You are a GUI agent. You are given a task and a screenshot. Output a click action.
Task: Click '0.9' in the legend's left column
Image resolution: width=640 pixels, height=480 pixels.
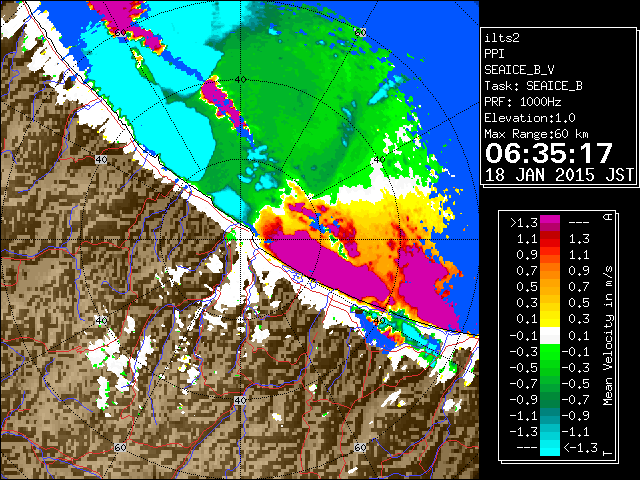tap(527, 255)
